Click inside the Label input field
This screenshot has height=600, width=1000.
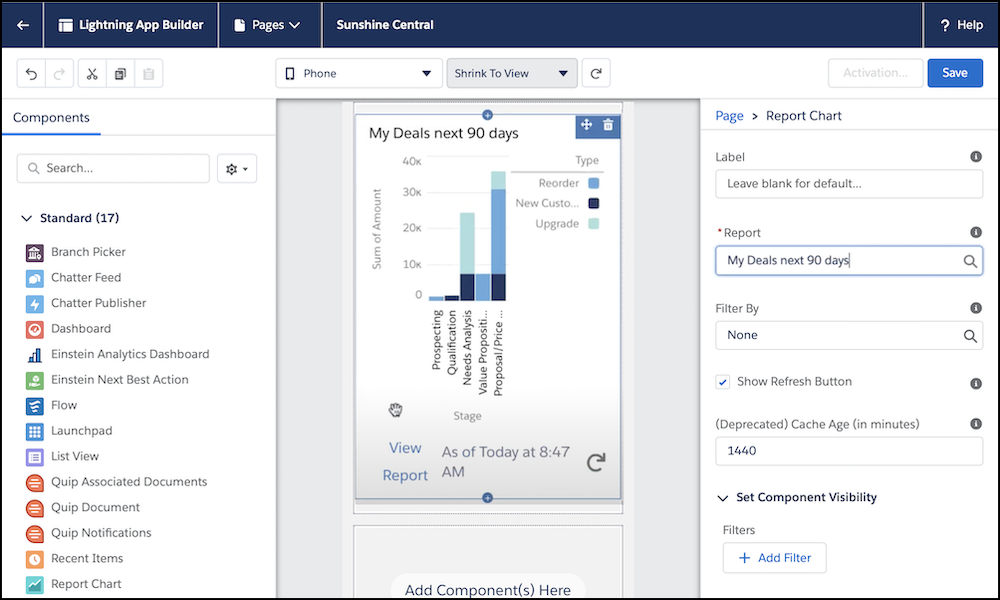coord(848,184)
